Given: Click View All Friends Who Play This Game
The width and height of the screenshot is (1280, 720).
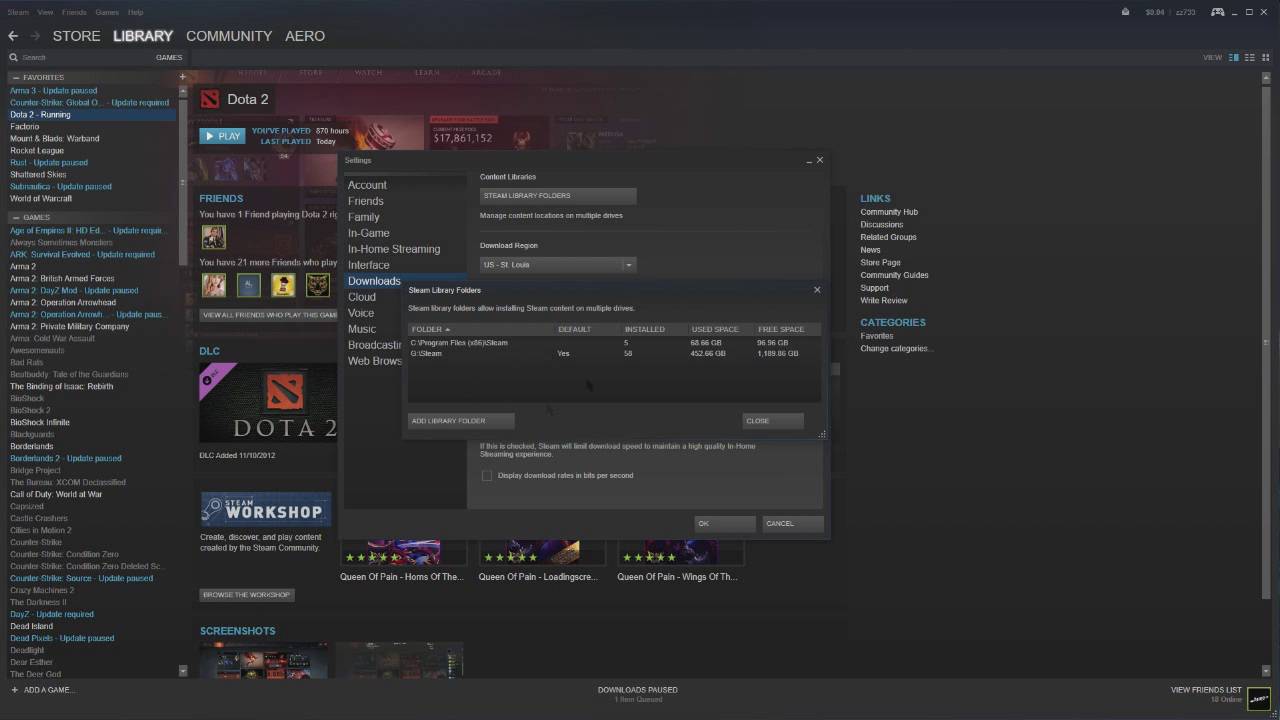Looking at the screenshot, I should click(x=269, y=315).
